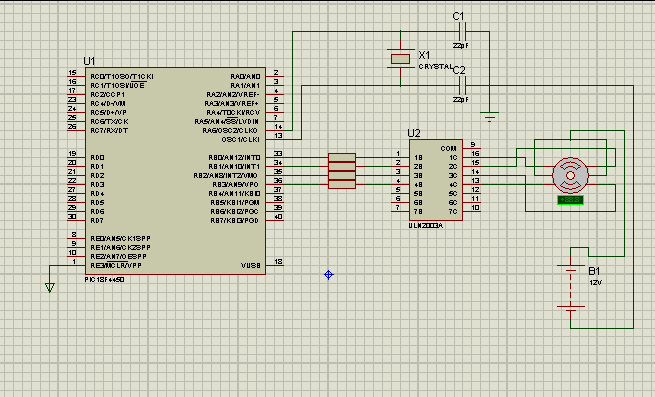
Task: Click the RC0/T1OSO/T1CKI pin label
Action: point(122,76)
